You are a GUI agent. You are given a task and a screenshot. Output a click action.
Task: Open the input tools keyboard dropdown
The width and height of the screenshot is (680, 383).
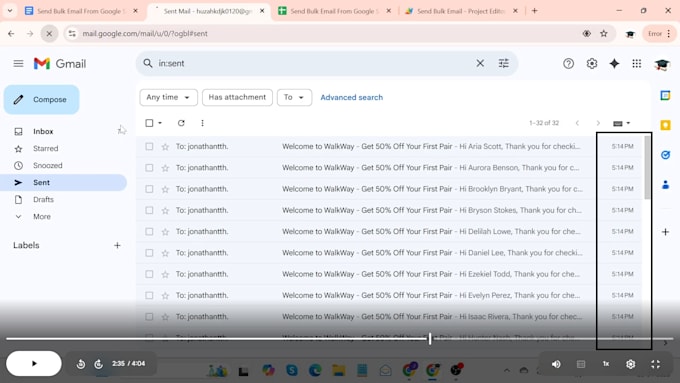tap(621, 123)
